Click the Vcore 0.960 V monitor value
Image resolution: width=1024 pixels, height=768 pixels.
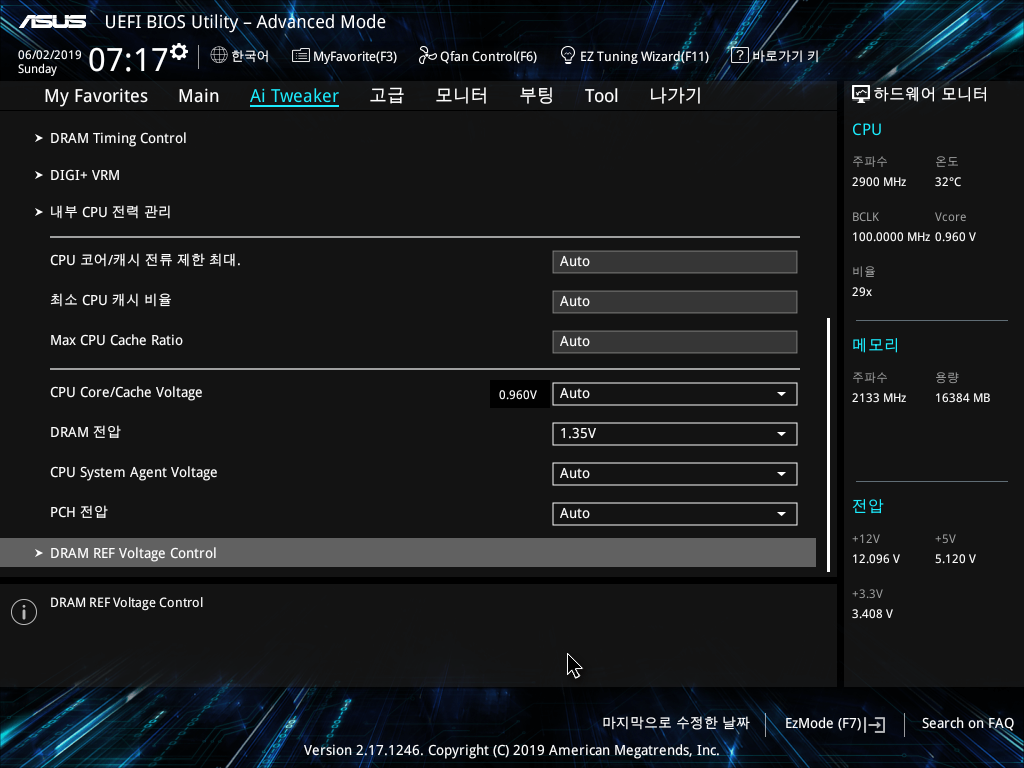coord(955,237)
